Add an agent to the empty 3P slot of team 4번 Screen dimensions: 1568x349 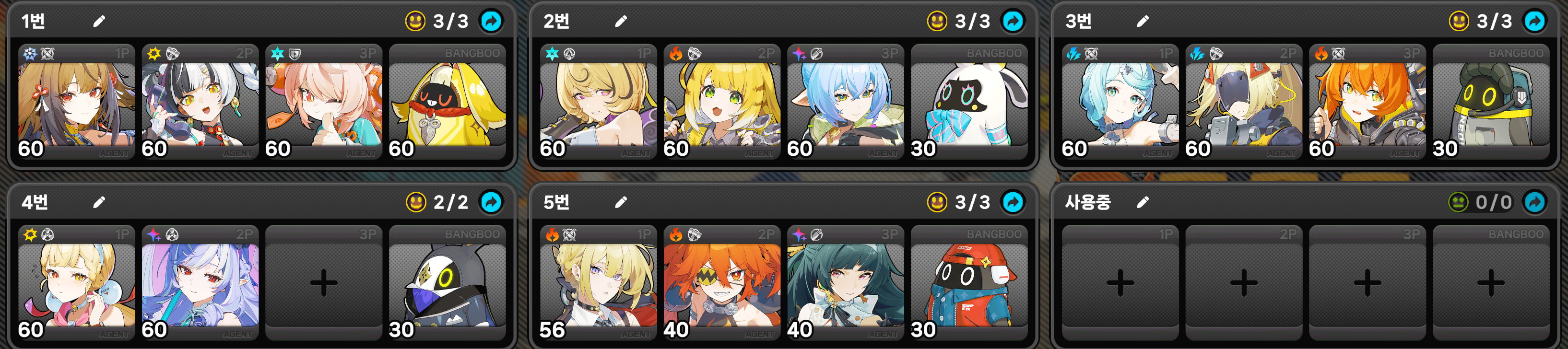coord(324,283)
